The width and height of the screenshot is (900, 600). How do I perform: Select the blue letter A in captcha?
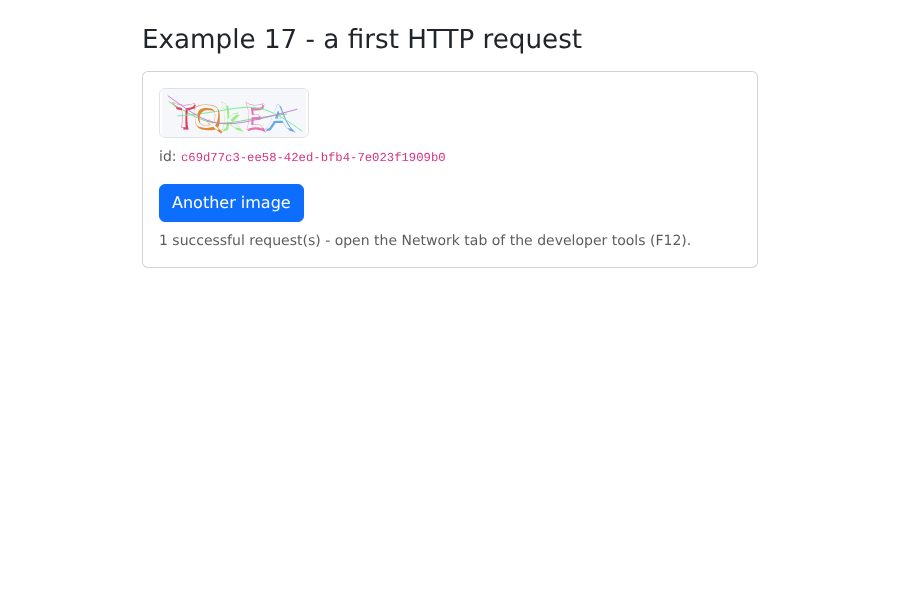tap(280, 118)
